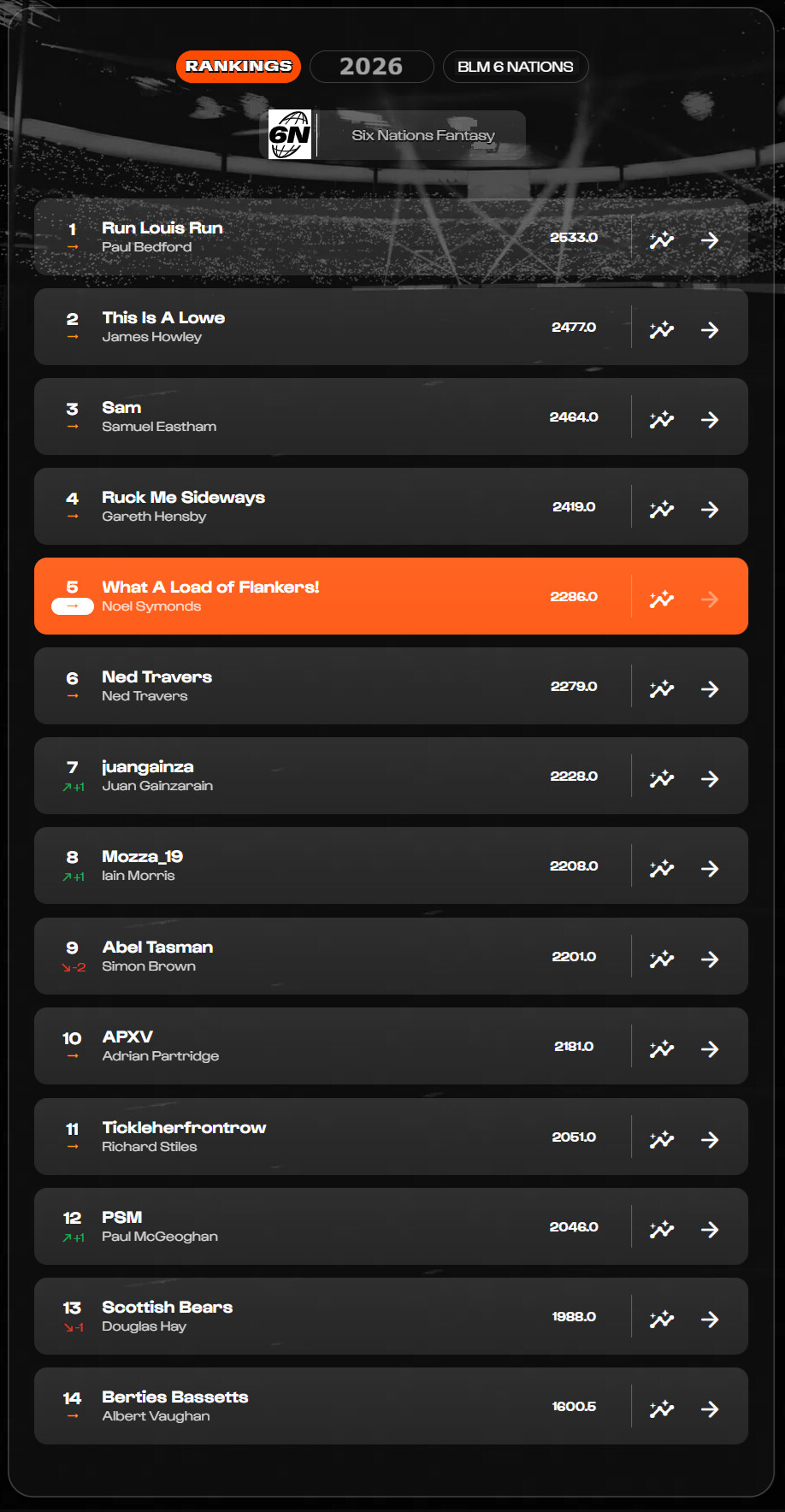Open the arrow for PSM team

point(710,1230)
